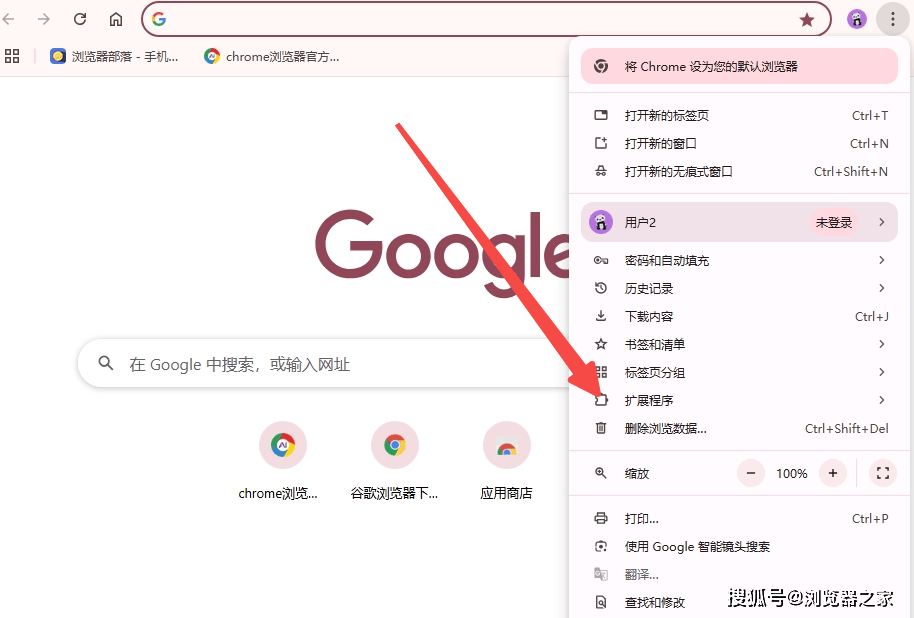The width and height of the screenshot is (914, 618).
Task: Click 将 Chrome 设为您的默认浏览器 banner
Action: 739,66
